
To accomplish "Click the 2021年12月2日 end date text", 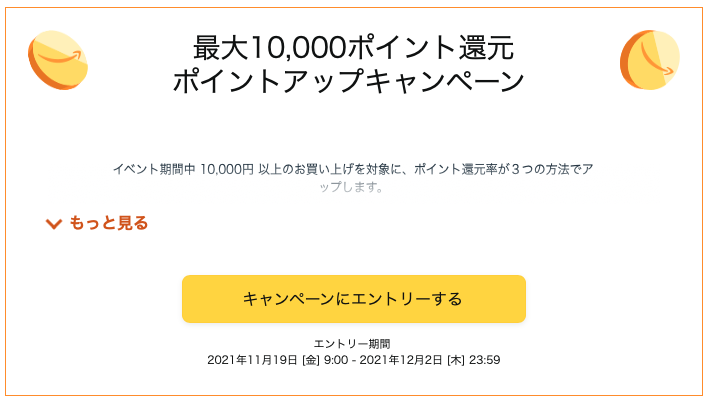I will click(x=401, y=360).
